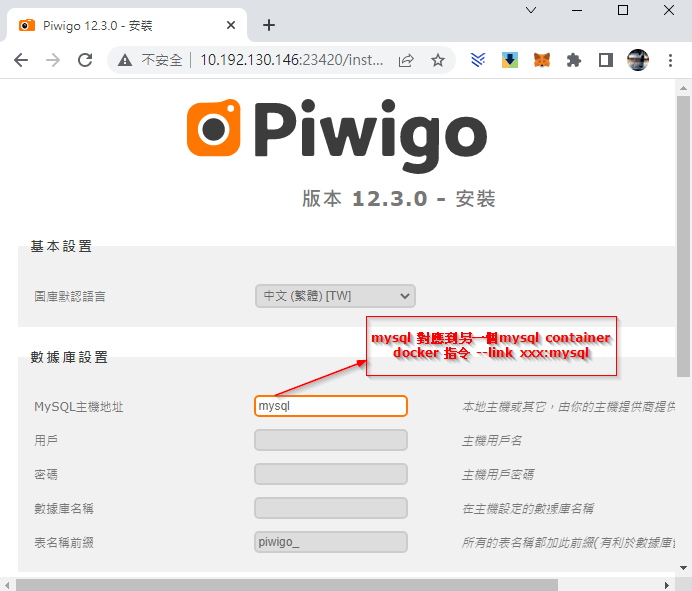Click the 主機用戶密碼 hint text
Image resolution: width=692 pixels, height=591 pixels.
point(498,474)
